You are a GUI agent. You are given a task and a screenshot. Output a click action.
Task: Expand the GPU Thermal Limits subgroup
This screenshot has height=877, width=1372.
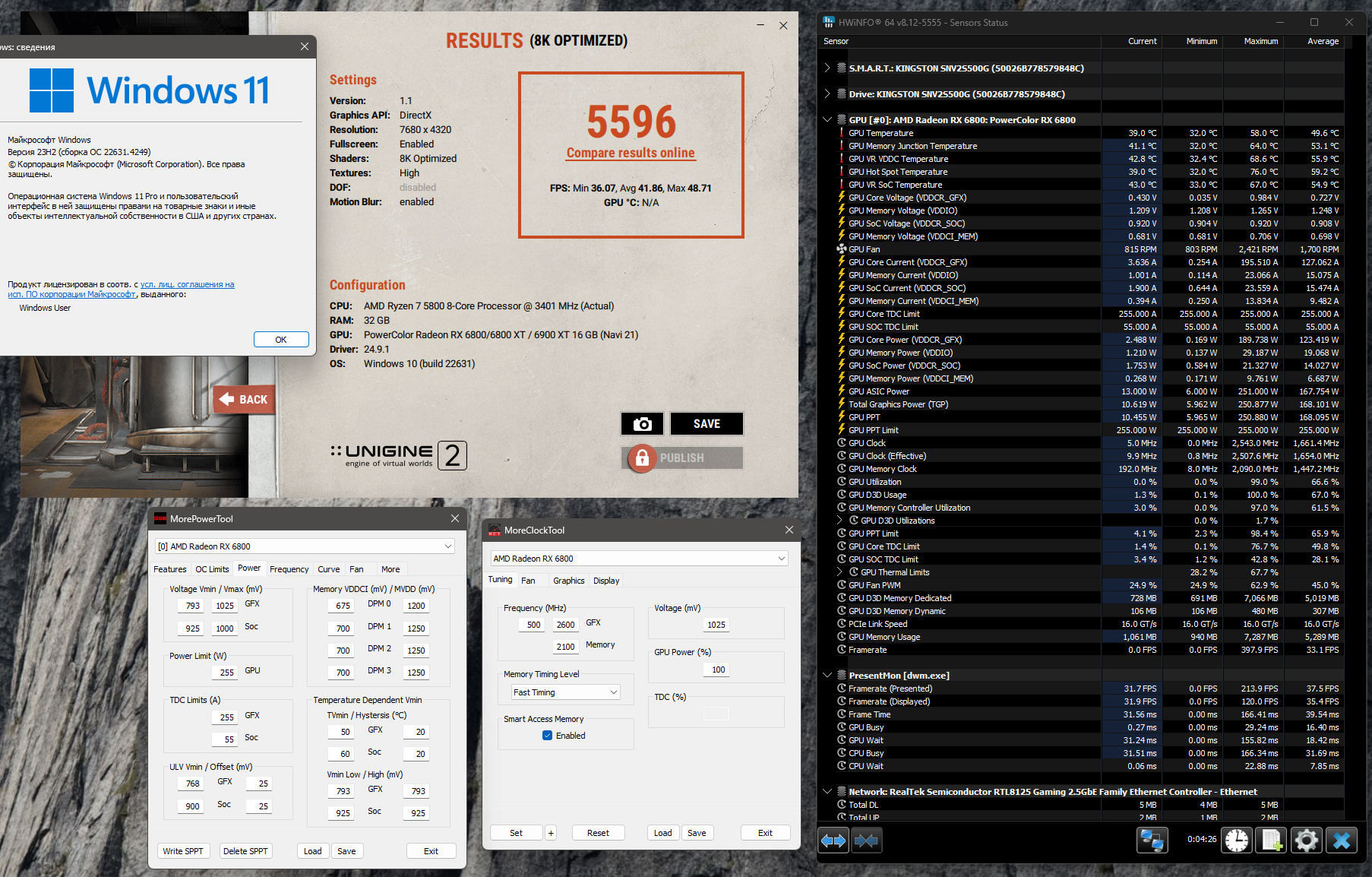click(x=839, y=572)
